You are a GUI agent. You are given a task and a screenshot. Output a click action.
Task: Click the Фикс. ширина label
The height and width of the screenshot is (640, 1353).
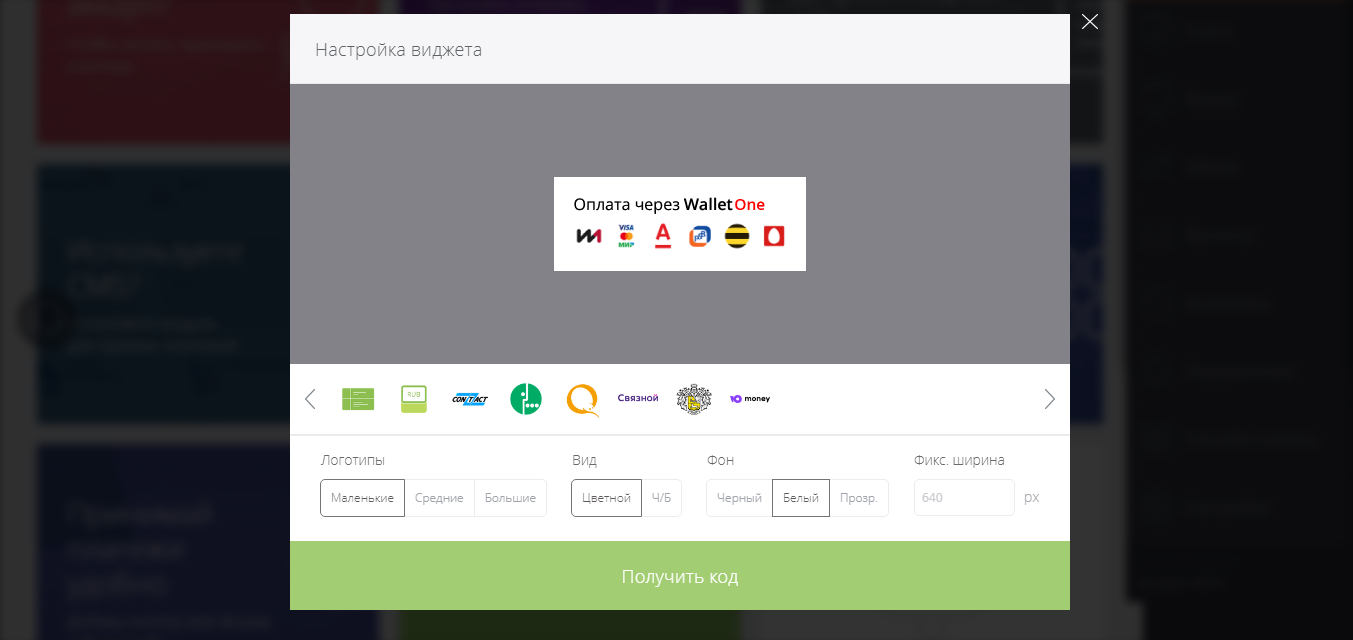[959, 460]
